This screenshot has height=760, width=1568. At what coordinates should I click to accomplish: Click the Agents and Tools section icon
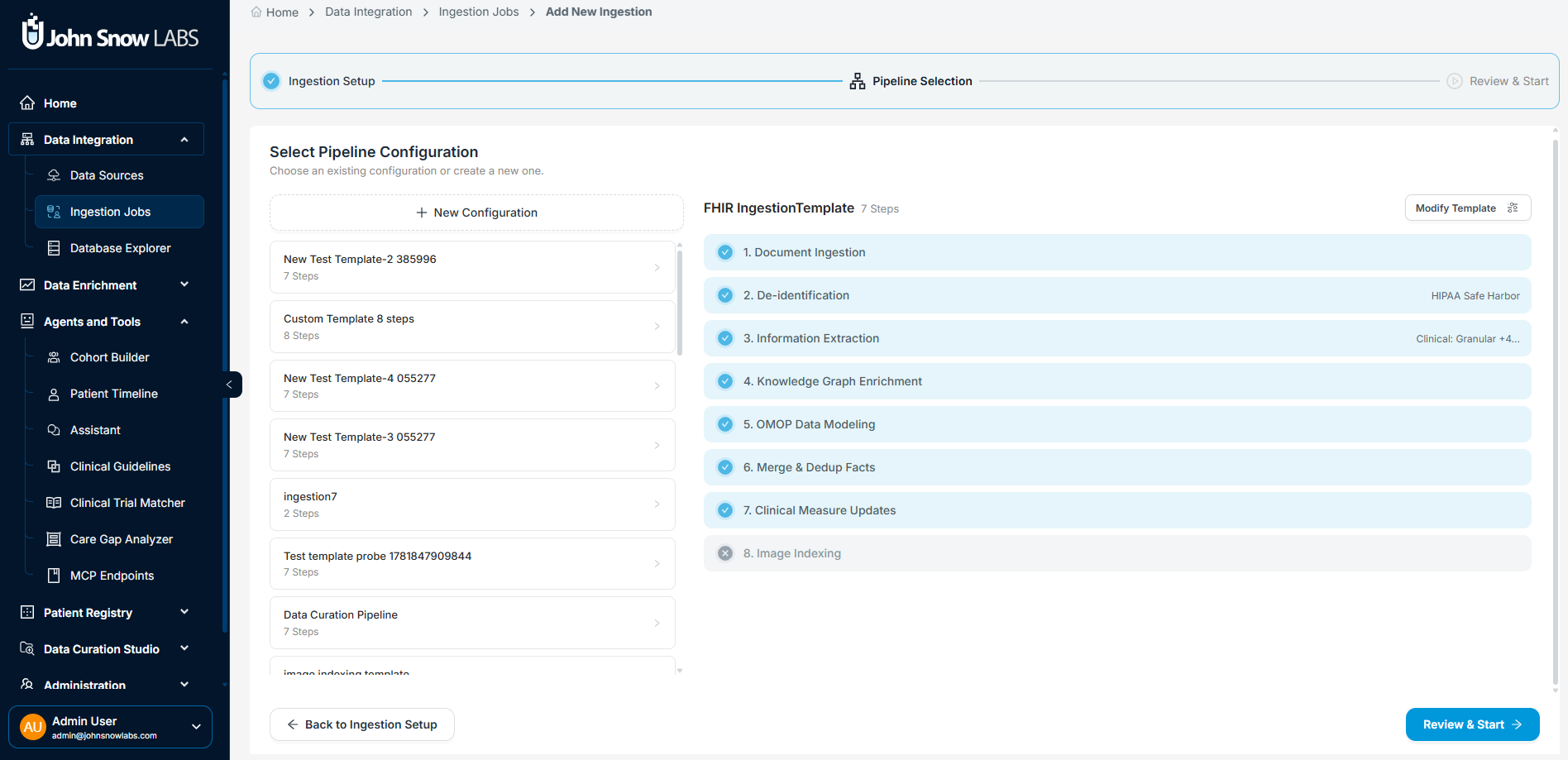pos(27,321)
